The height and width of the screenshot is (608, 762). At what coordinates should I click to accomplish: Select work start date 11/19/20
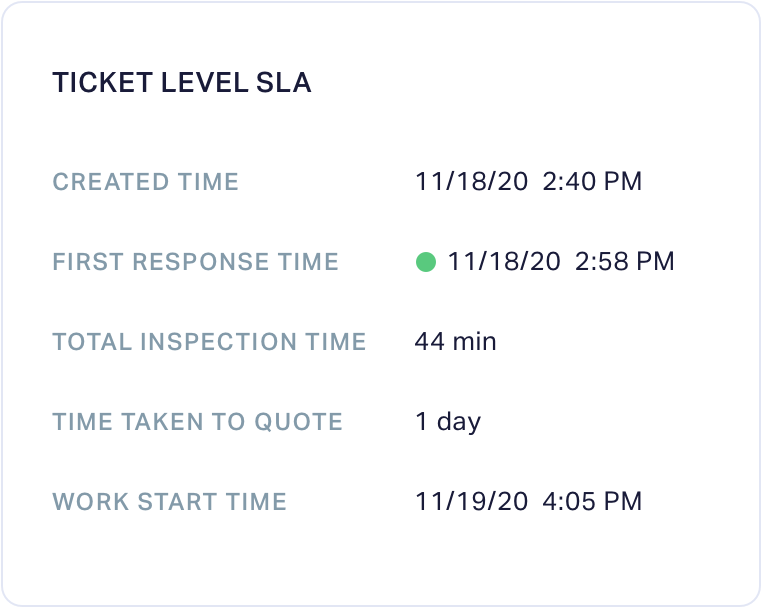(x=471, y=501)
